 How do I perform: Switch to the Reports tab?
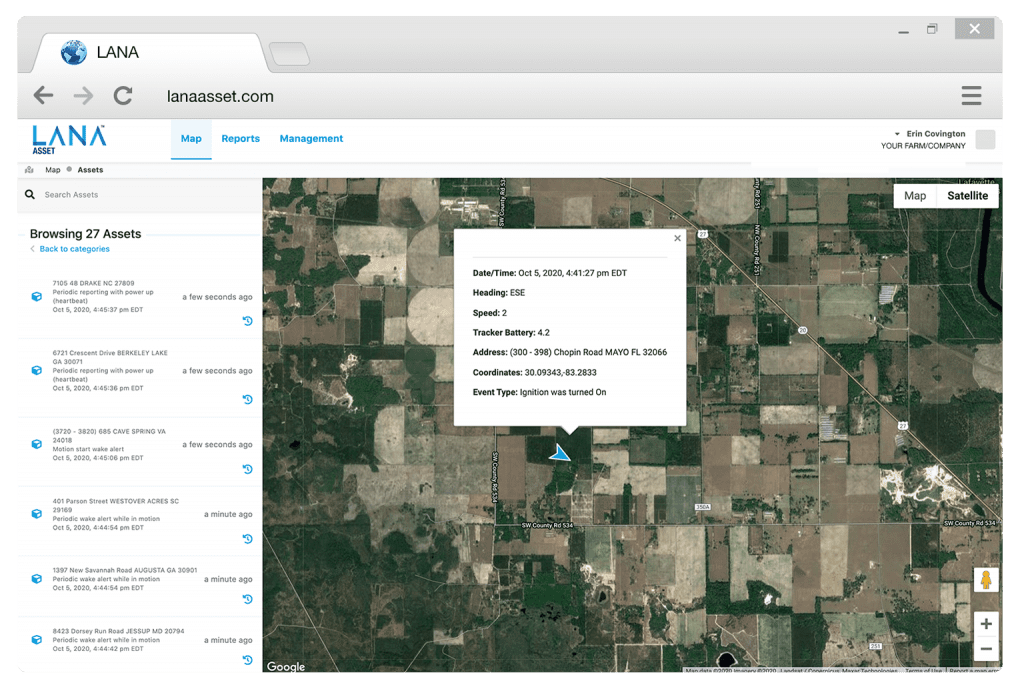click(240, 139)
